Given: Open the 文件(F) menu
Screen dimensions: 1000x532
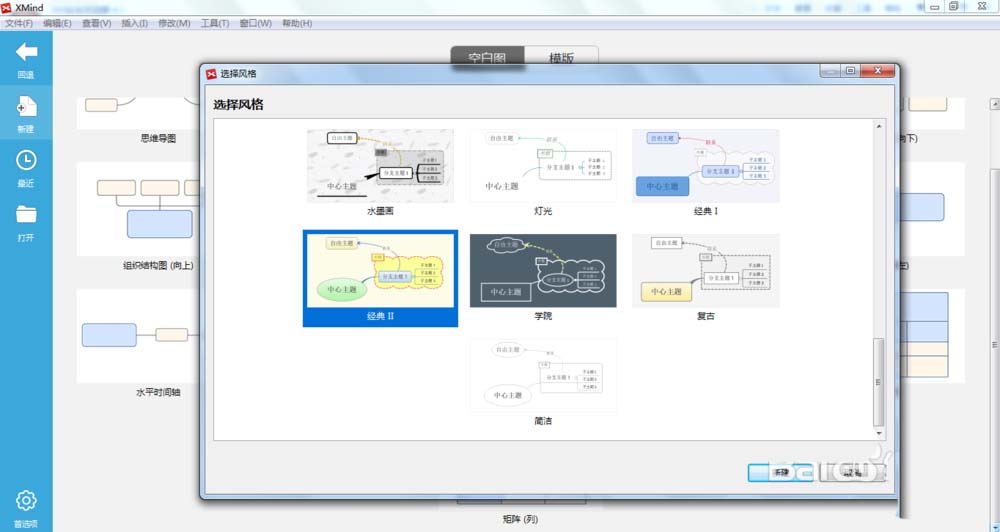Looking at the screenshot, I should (19, 23).
